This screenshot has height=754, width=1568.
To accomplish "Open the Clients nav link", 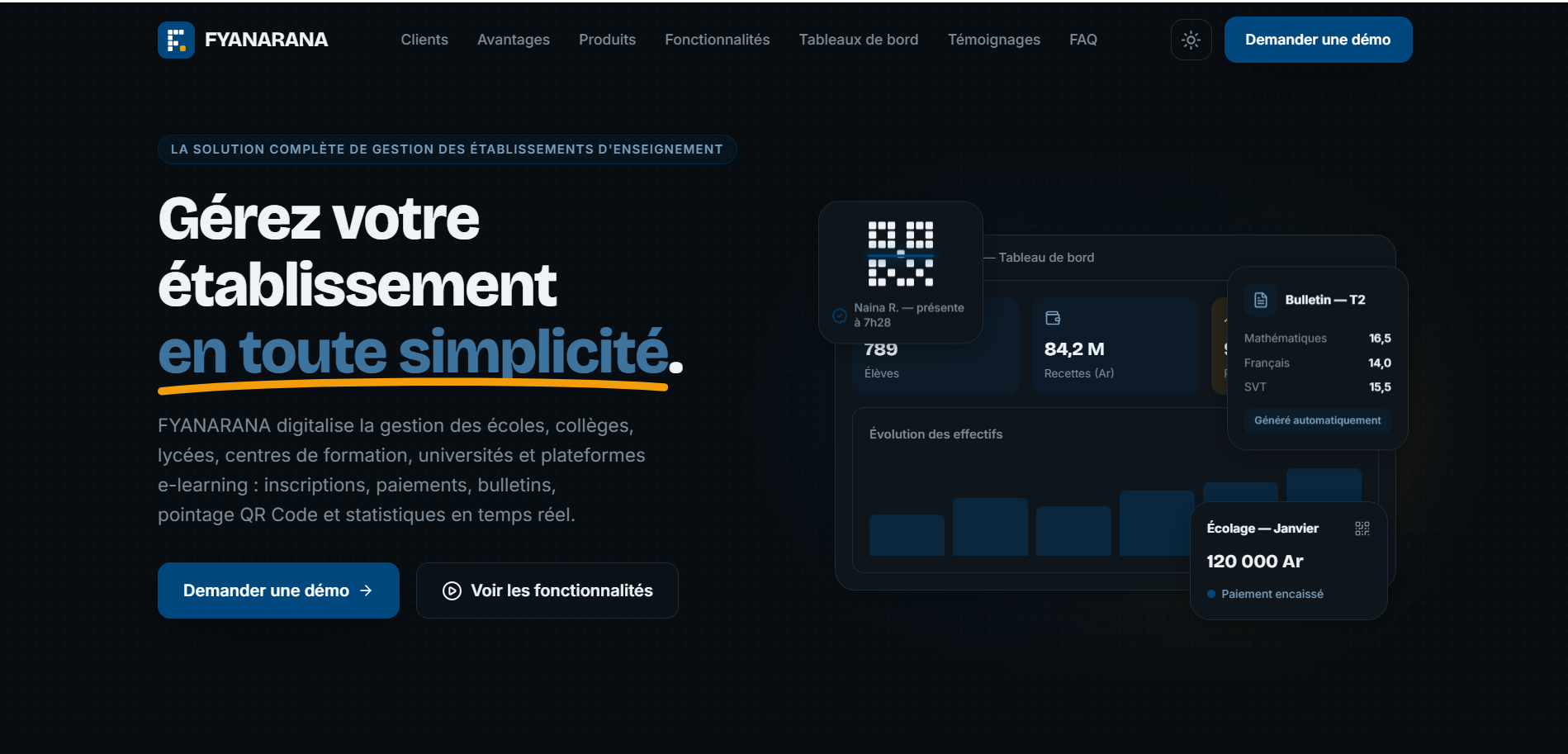I will pos(424,40).
